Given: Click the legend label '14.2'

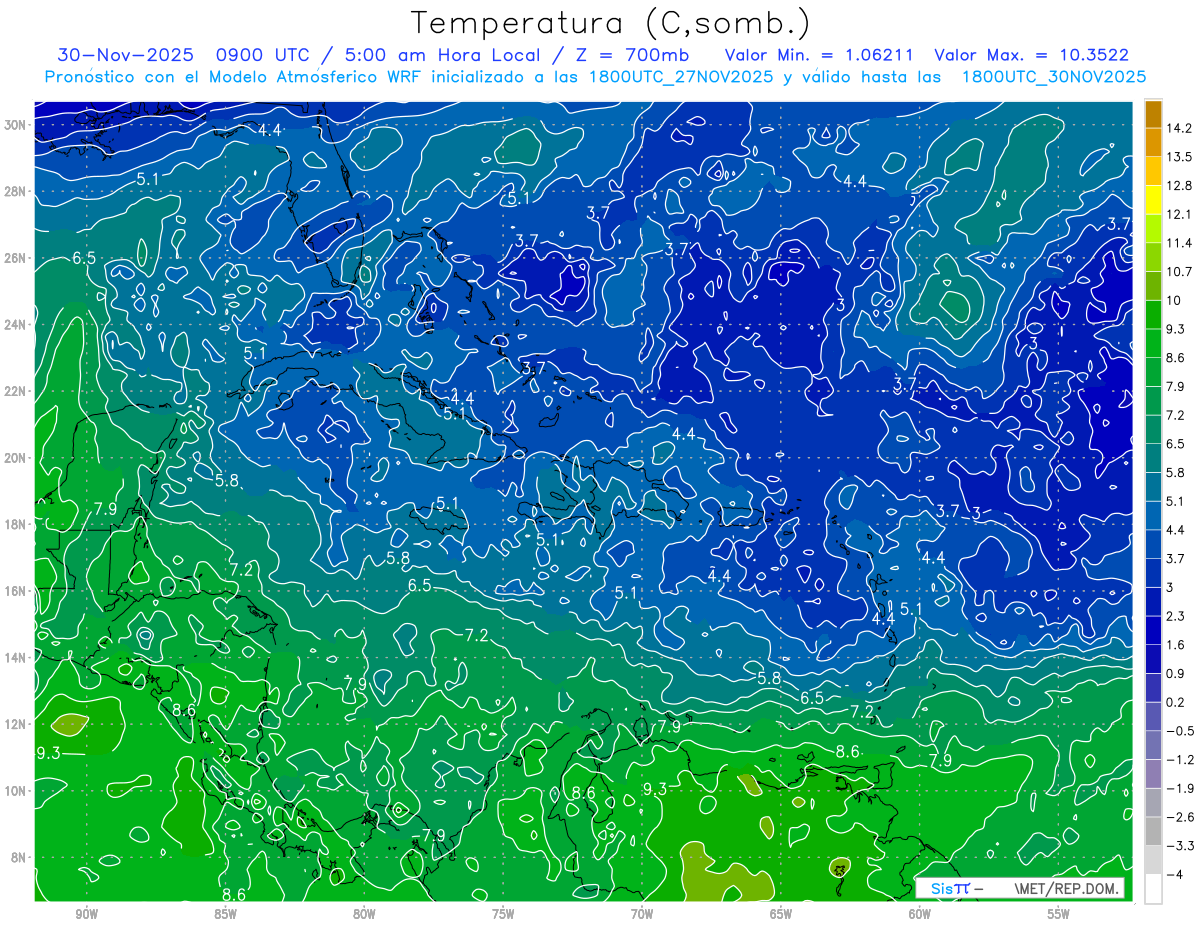Looking at the screenshot, I should coord(1180,128).
